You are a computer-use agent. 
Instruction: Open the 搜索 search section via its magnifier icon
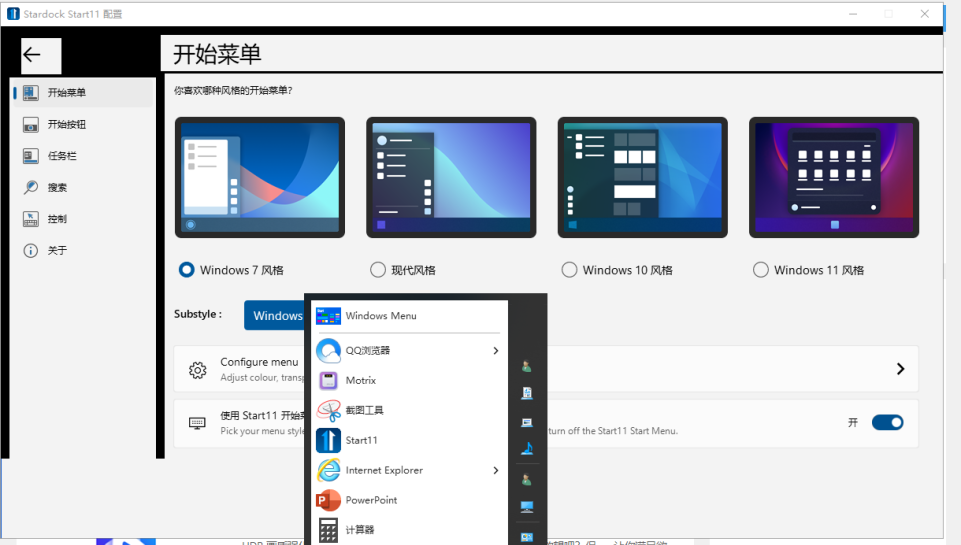pyautogui.click(x=31, y=188)
